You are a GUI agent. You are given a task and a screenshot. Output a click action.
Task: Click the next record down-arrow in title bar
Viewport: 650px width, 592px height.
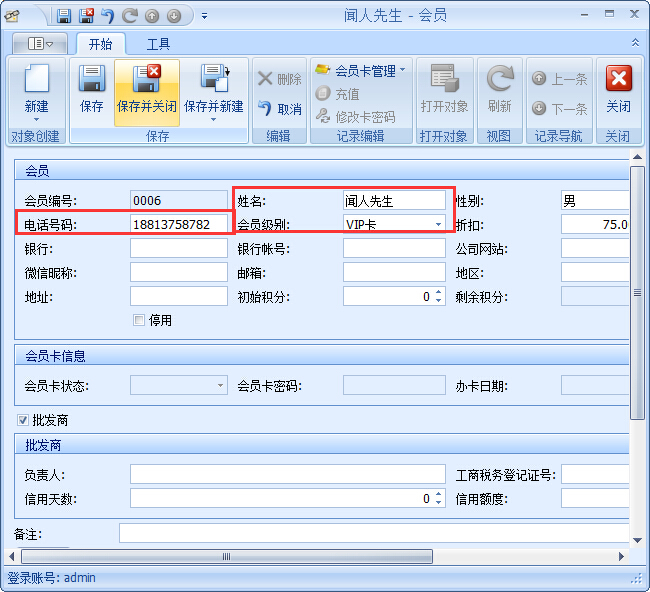(174, 16)
